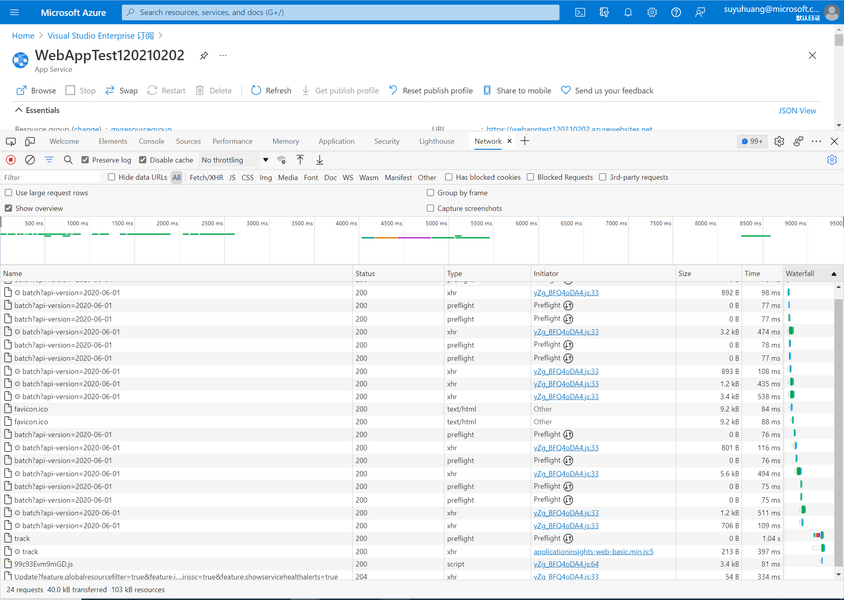Check Capture screenshots option
The image size is (844, 600).
(430, 208)
